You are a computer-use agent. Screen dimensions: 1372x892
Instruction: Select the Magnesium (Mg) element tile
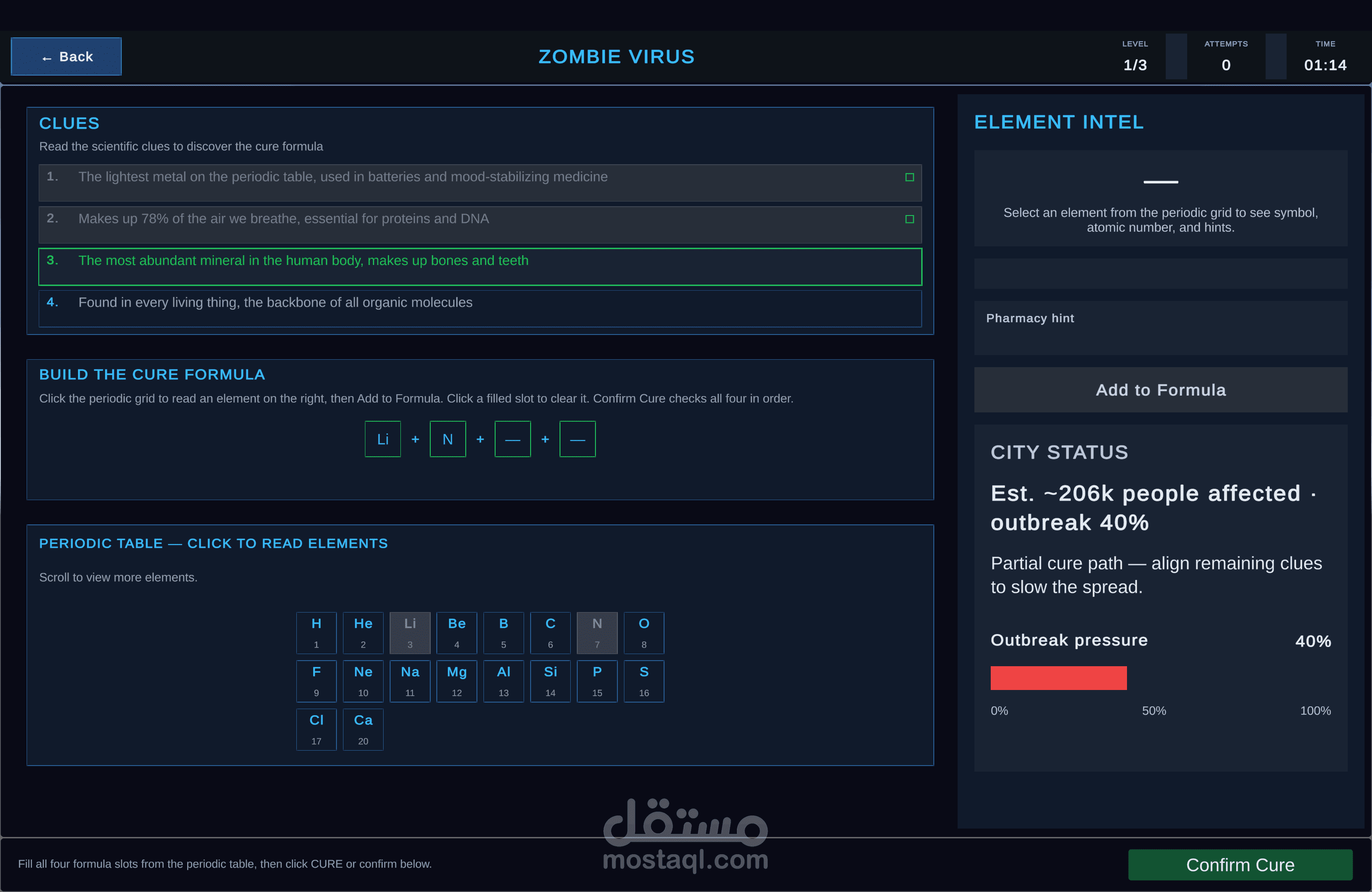tap(456, 681)
